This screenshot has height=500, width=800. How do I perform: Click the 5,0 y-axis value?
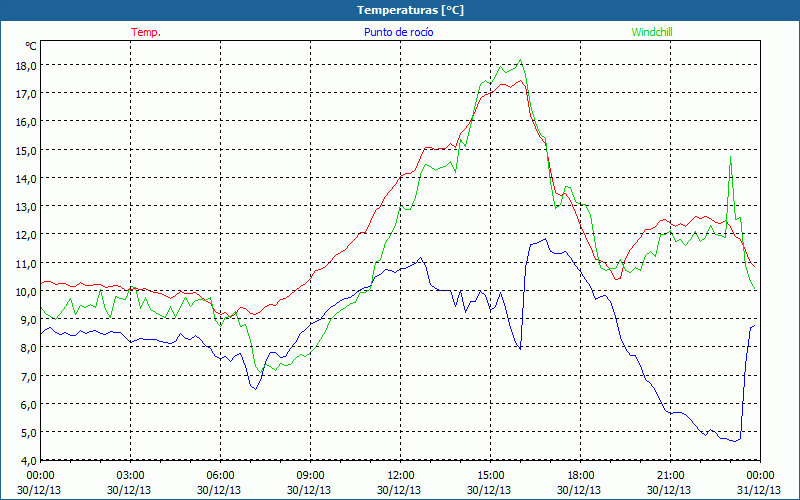(28, 432)
